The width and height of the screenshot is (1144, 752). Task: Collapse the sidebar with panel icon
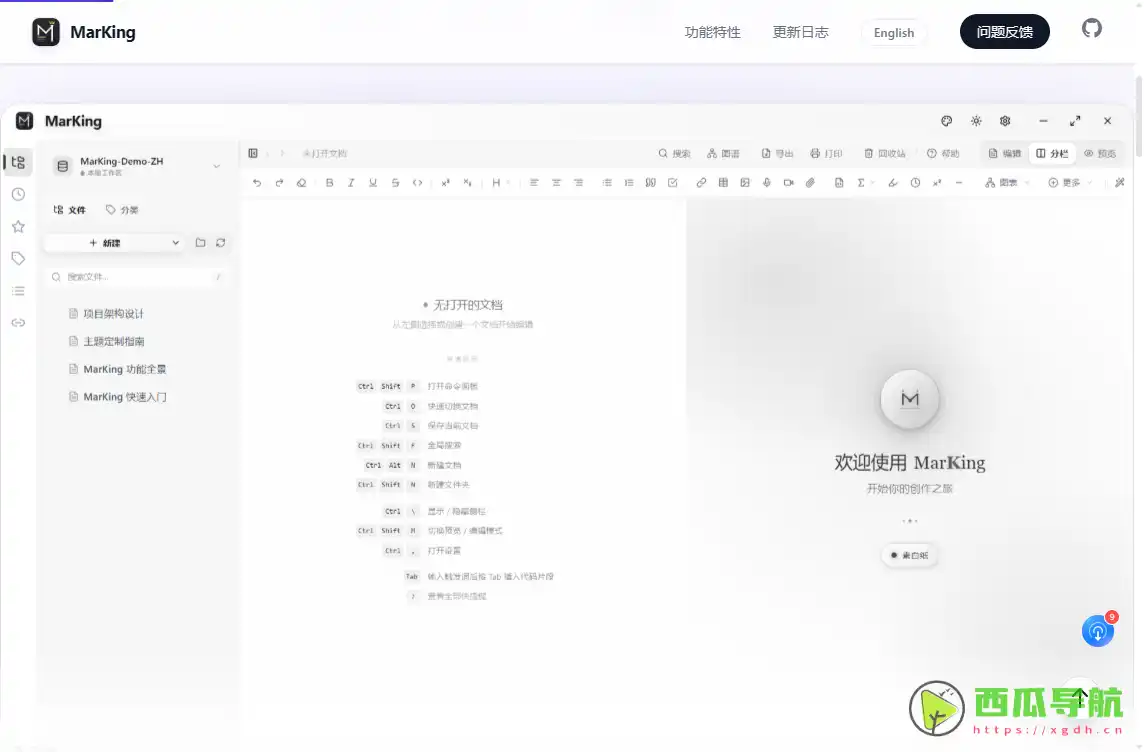pos(253,153)
